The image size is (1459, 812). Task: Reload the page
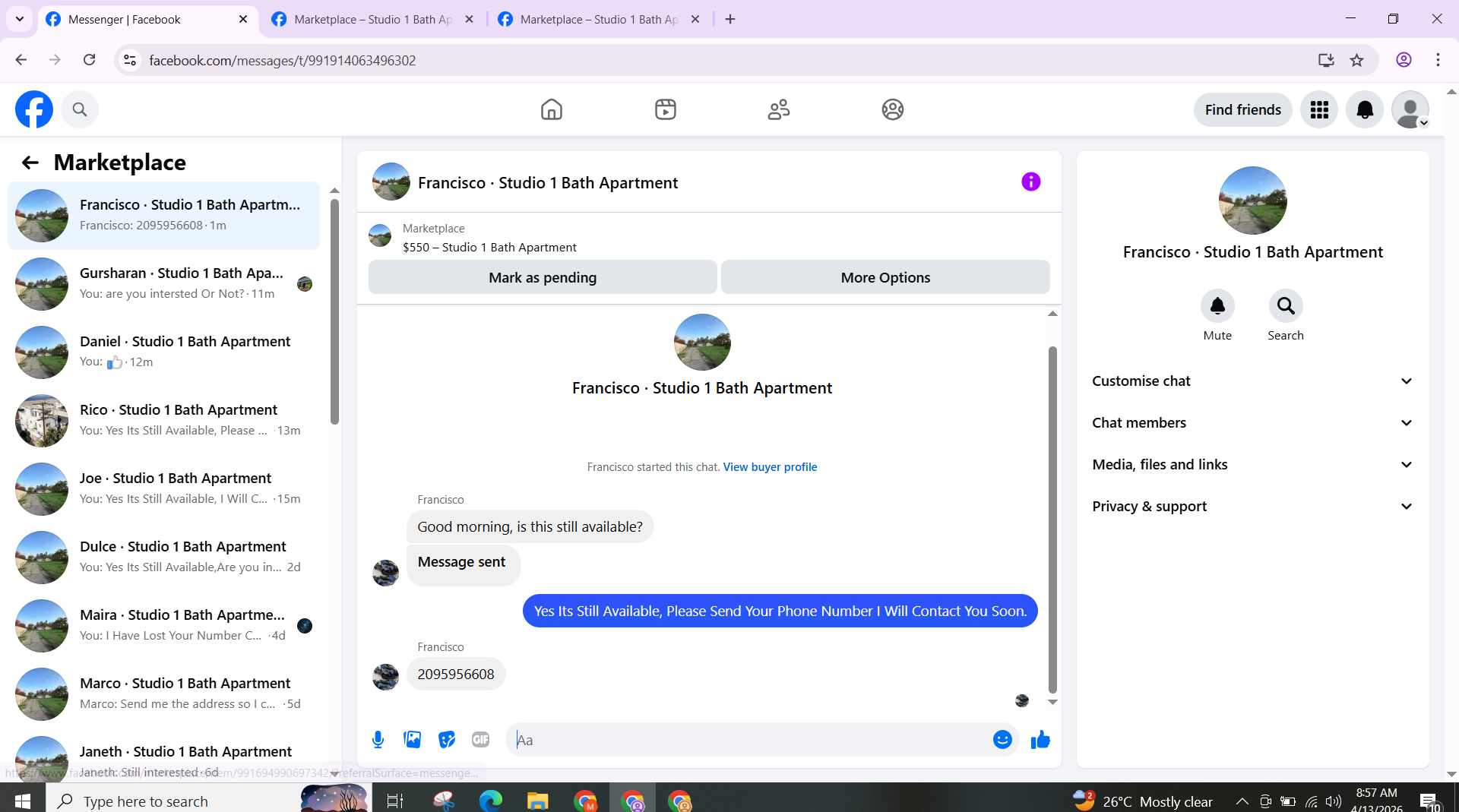click(89, 60)
